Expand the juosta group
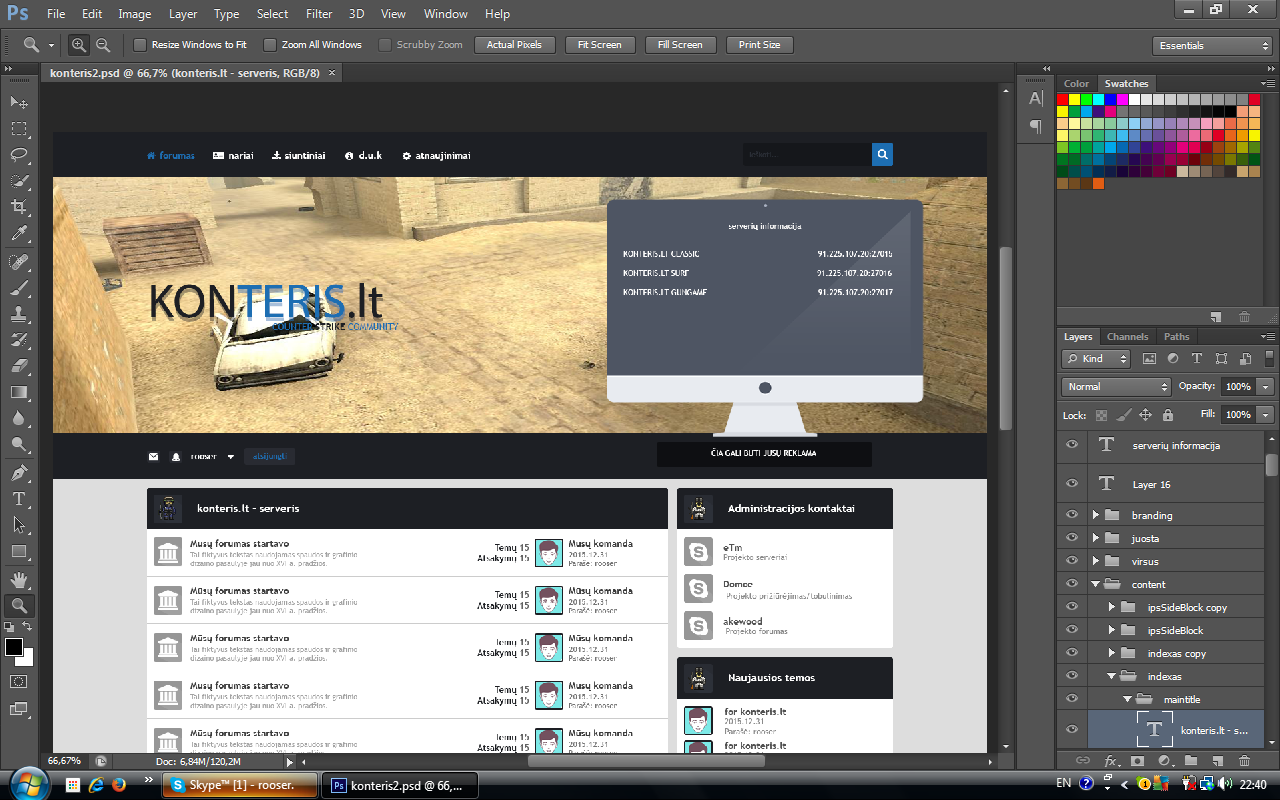Image resolution: width=1280 pixels, height=800 pixels. (x=1095, y=538)
